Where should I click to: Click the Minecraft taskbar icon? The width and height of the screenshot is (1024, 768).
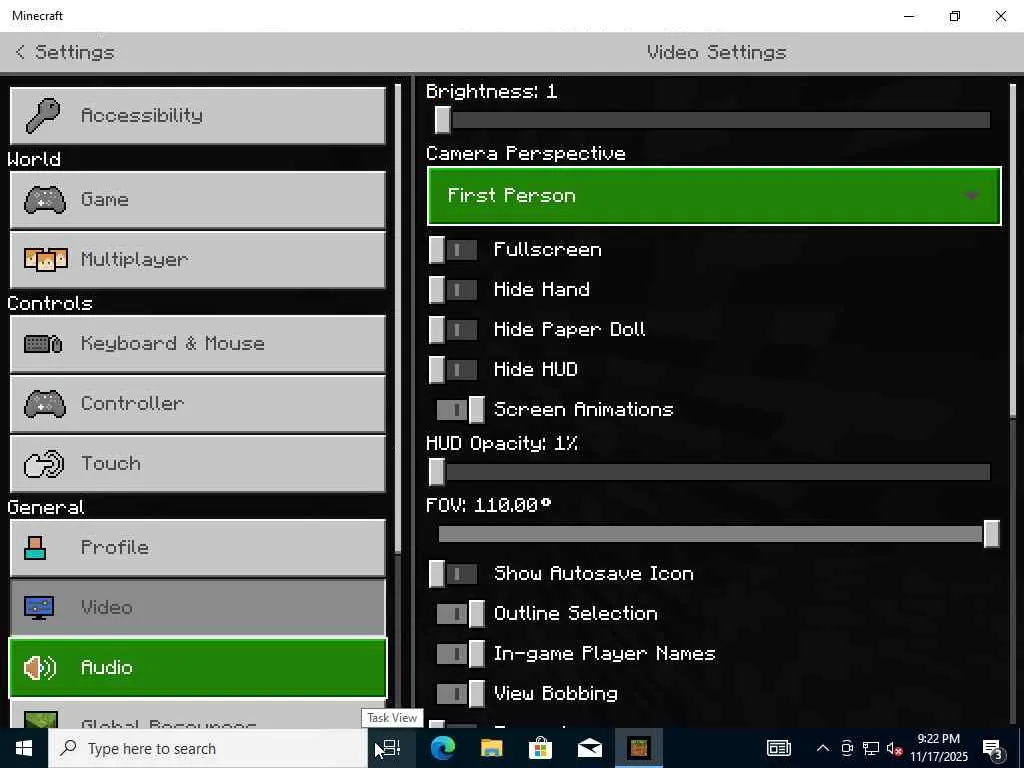pos(638,748)
